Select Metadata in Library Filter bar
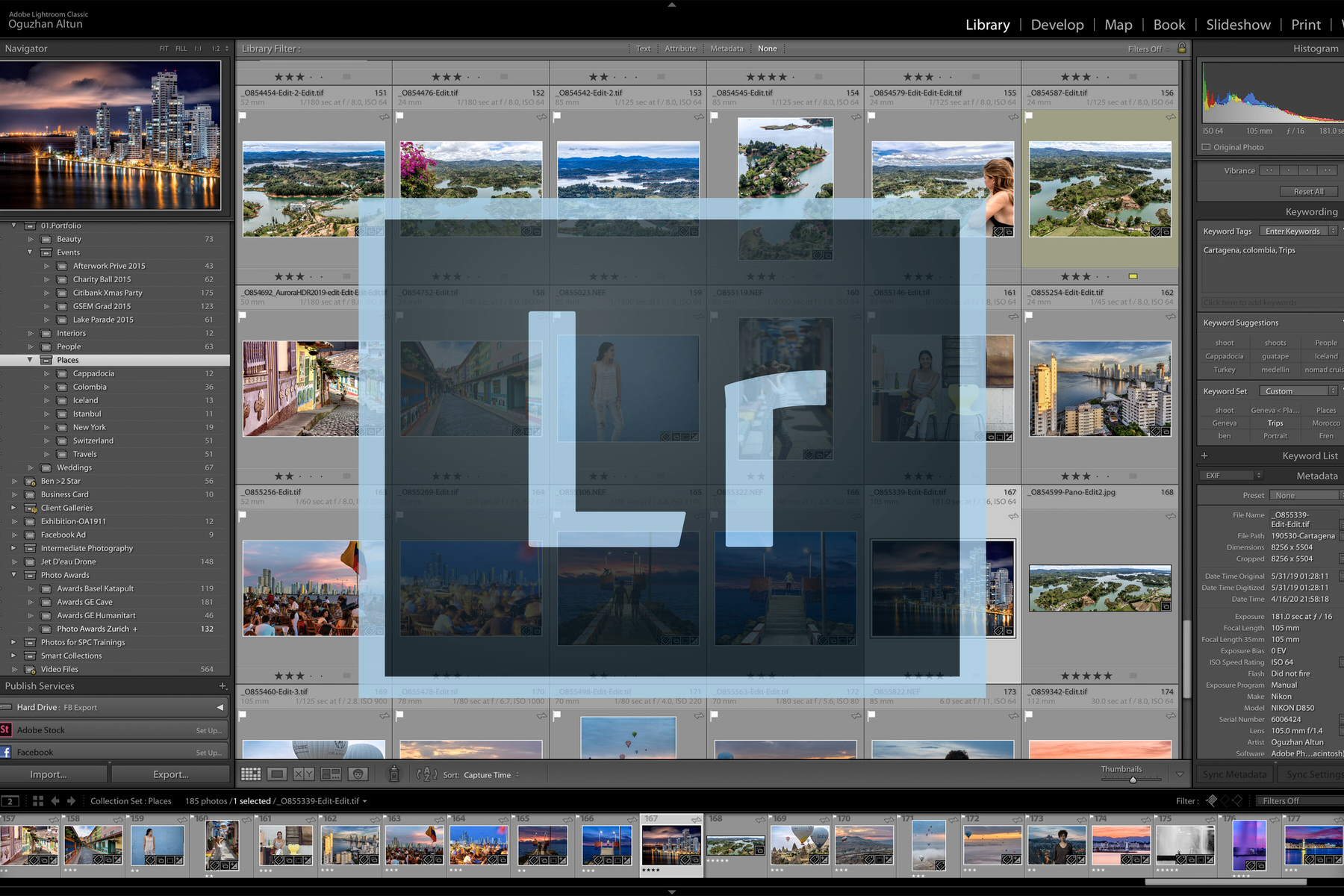Image resolution: width=1344 pixels, height=896 pixels. click(727, 49)
